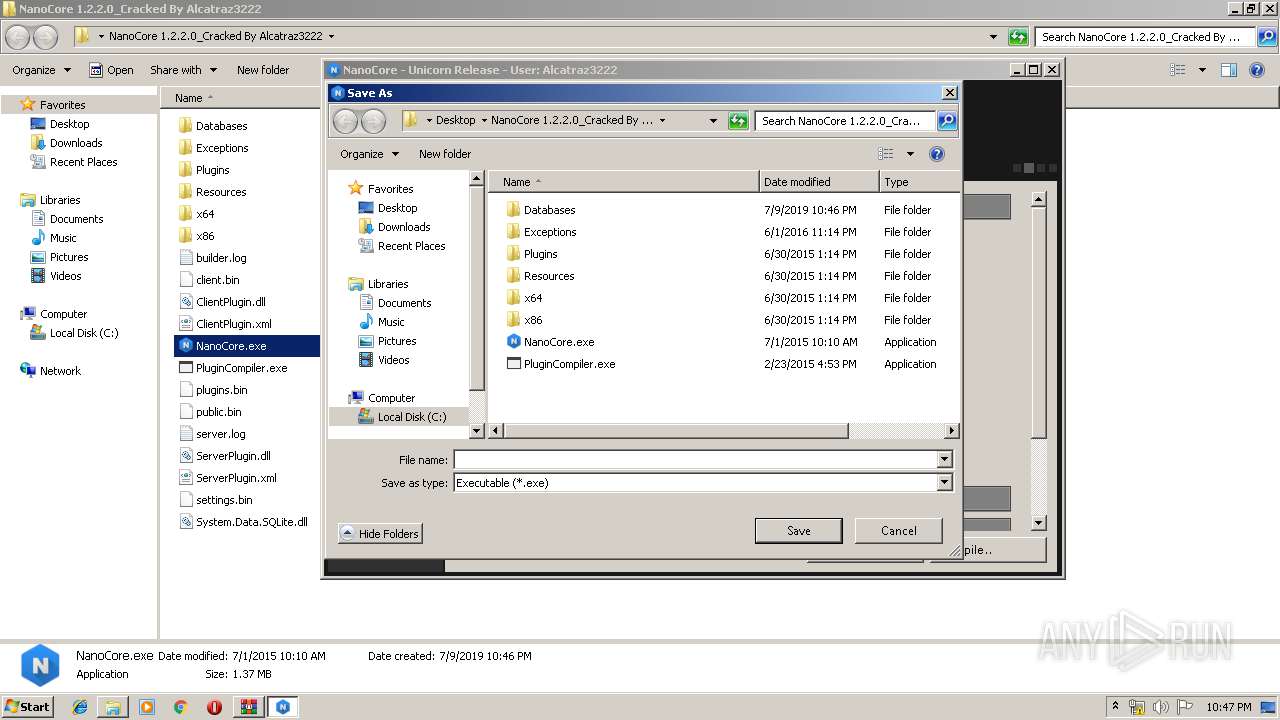Screen dimensions: 1280x720
Task: Click Opera icon in taskbar
Action: pyautogui.click(x=214, y=707)
